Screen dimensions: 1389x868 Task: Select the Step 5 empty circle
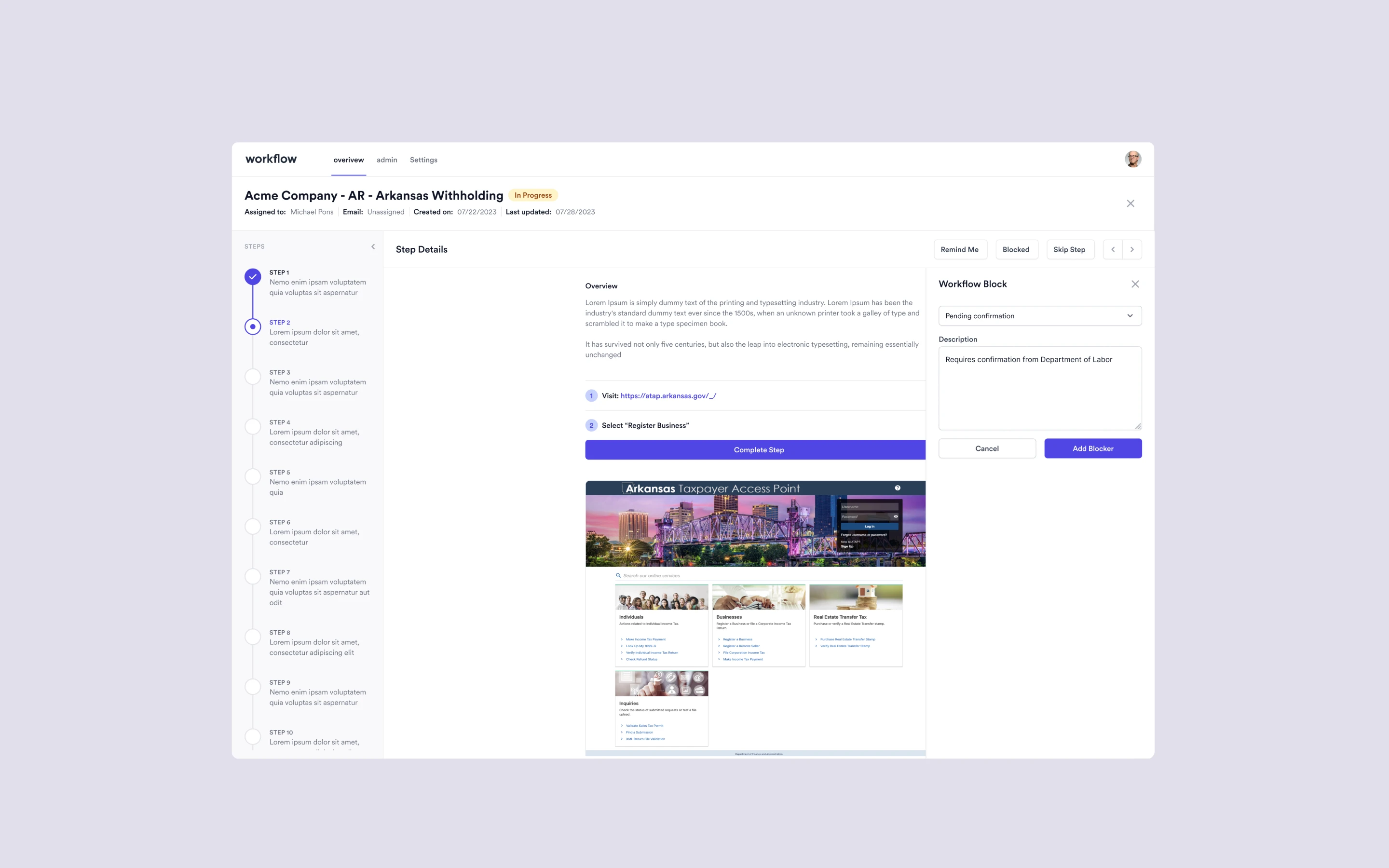[x=253, y=476]
